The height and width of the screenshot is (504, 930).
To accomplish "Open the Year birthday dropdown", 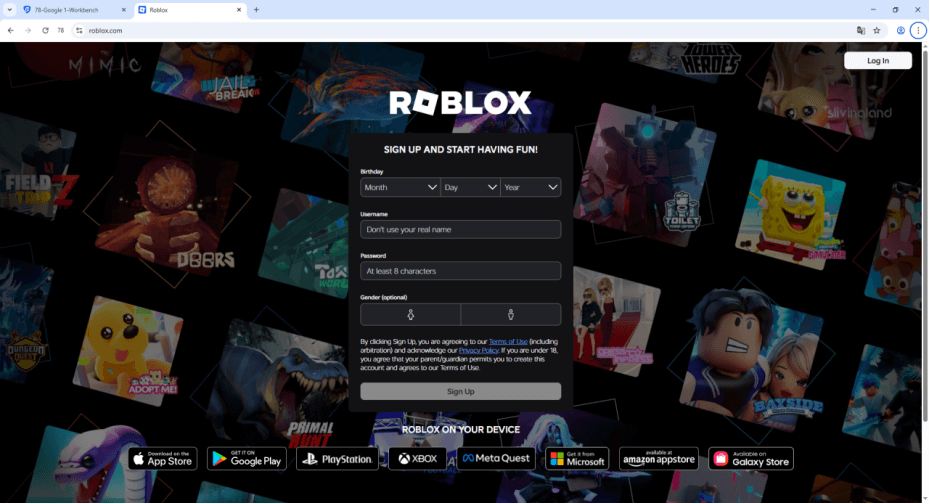I will pyautogui.click(x=531, y=187).
